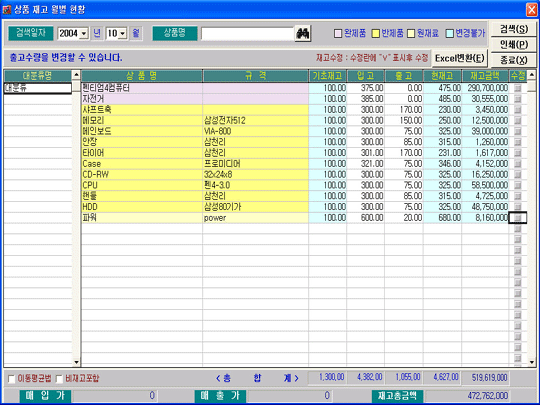540x405 pixels.
Task: Check the 수정 box for CPU row
Action: [517, 185]
